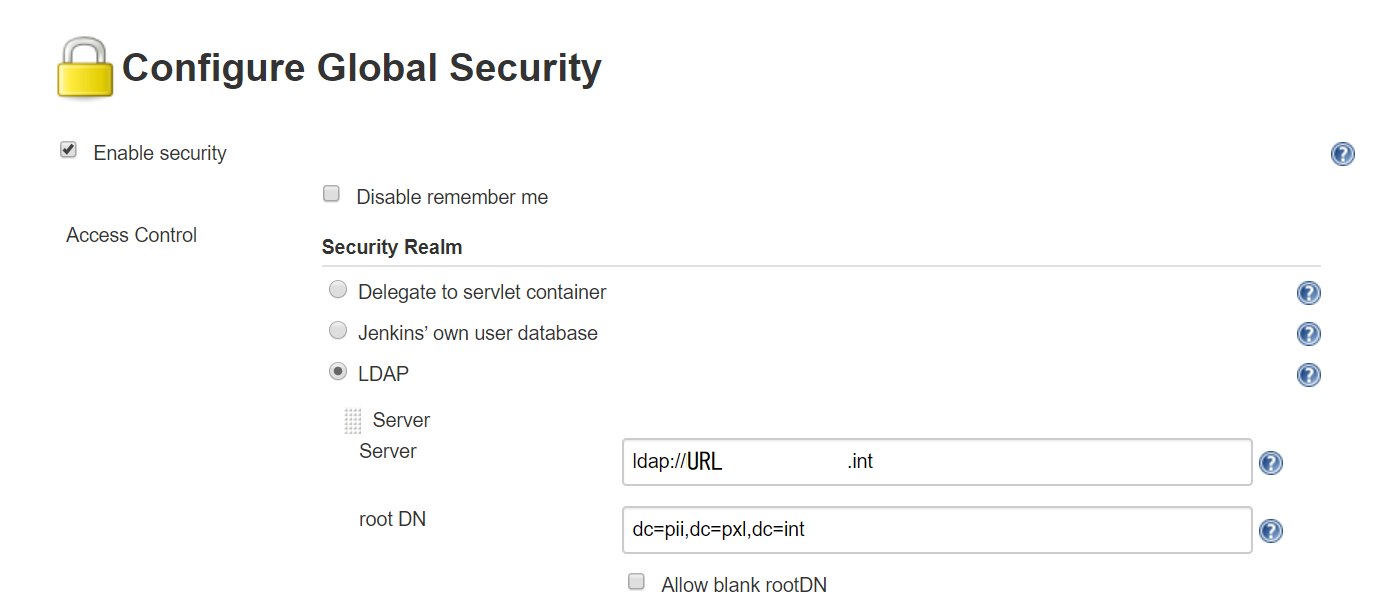Enable the Allow blank rootDN checkbox
1376x601 pixels.
(x=636, y=582)
